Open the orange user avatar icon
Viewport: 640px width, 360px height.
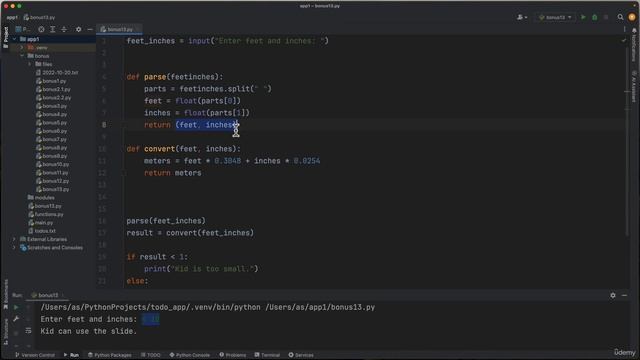click(x=632, y=17)
